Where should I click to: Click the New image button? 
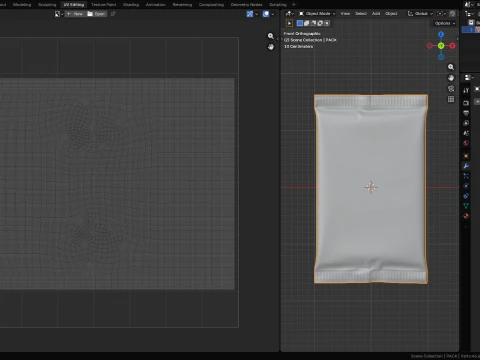(75, 14)
